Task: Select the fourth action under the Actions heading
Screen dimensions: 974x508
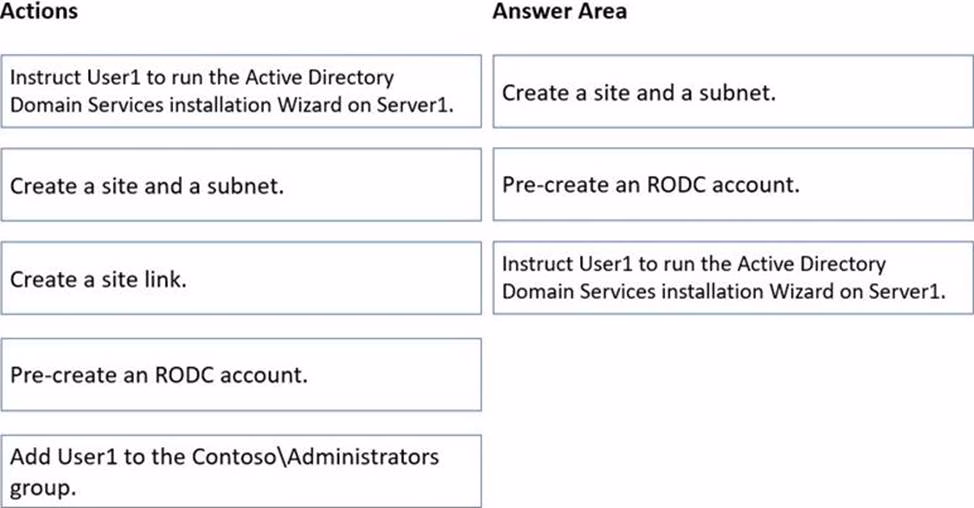Action: click(241, 375)
